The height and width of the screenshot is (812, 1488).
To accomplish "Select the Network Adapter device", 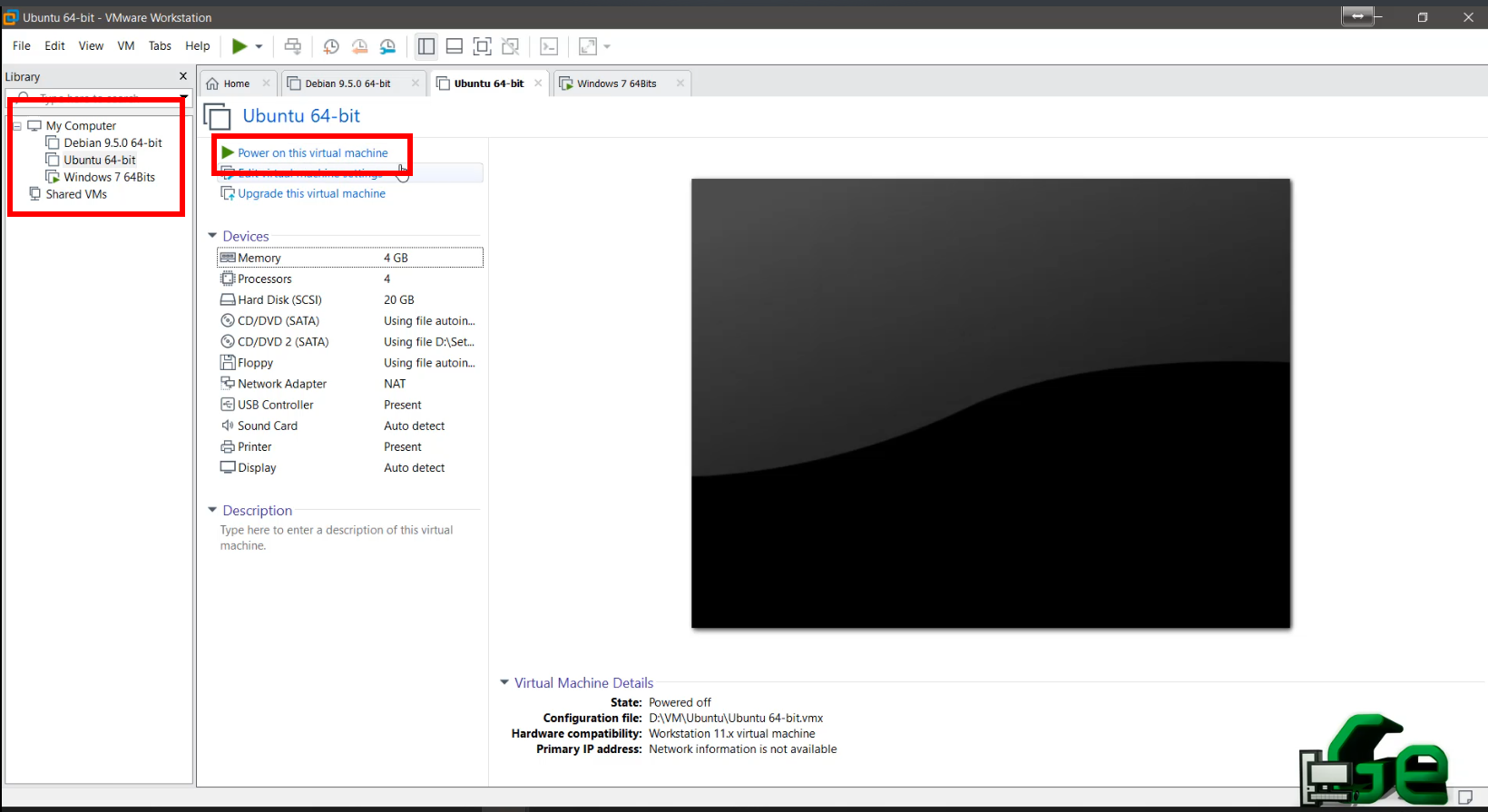I will (x=350, y=384).
